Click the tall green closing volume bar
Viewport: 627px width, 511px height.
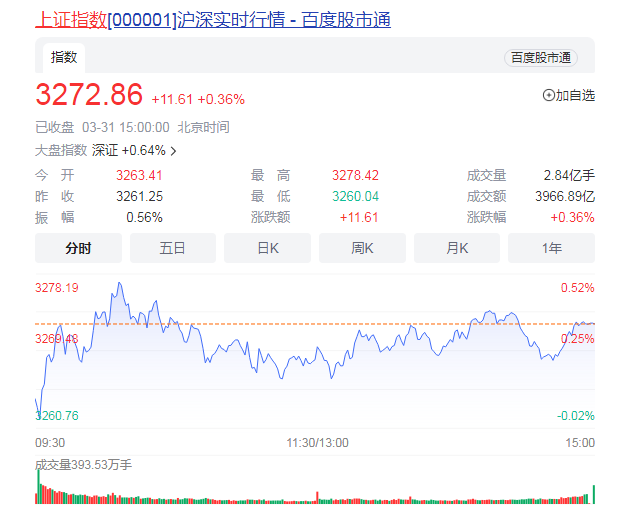tap(593, 493)
